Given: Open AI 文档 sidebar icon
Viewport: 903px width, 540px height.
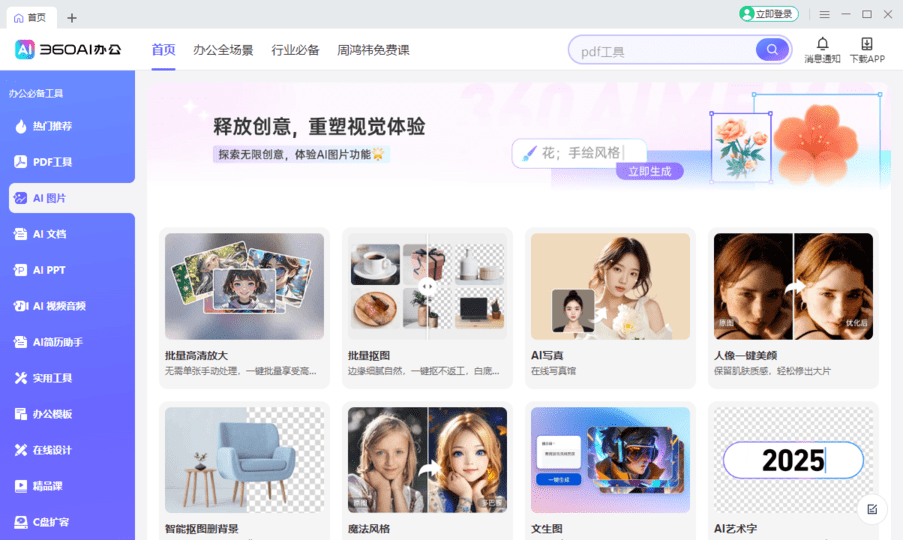Looking at the screenshot, I should pos(21,234).
